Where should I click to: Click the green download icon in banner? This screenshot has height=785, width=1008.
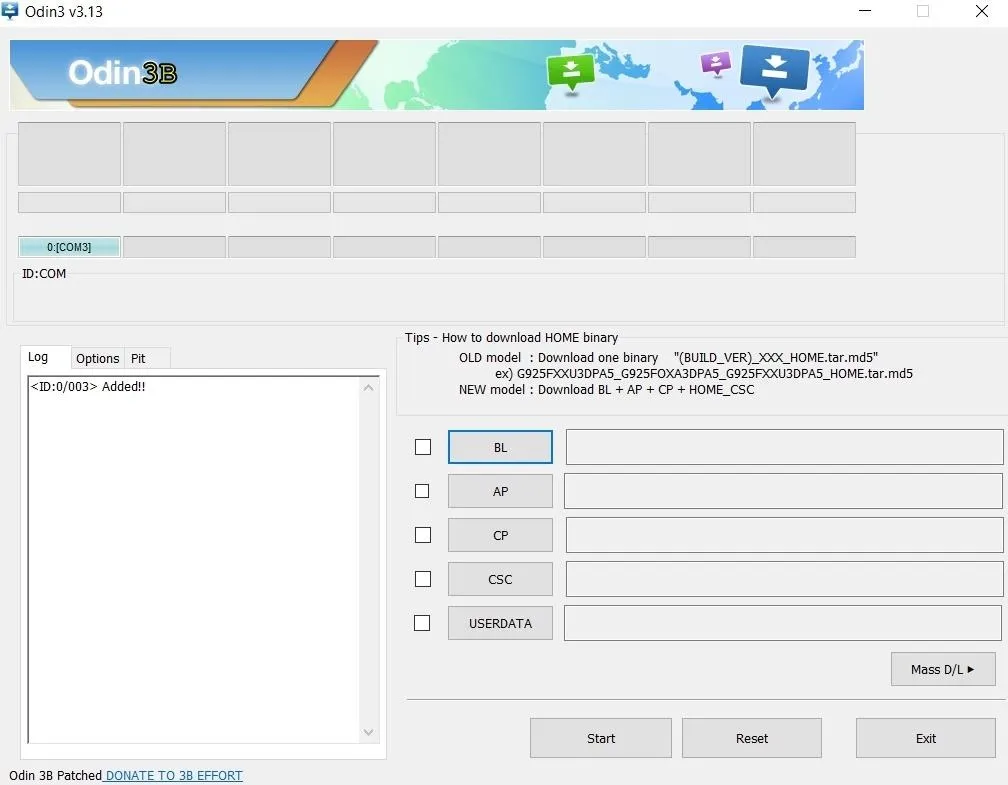point(570,72)
